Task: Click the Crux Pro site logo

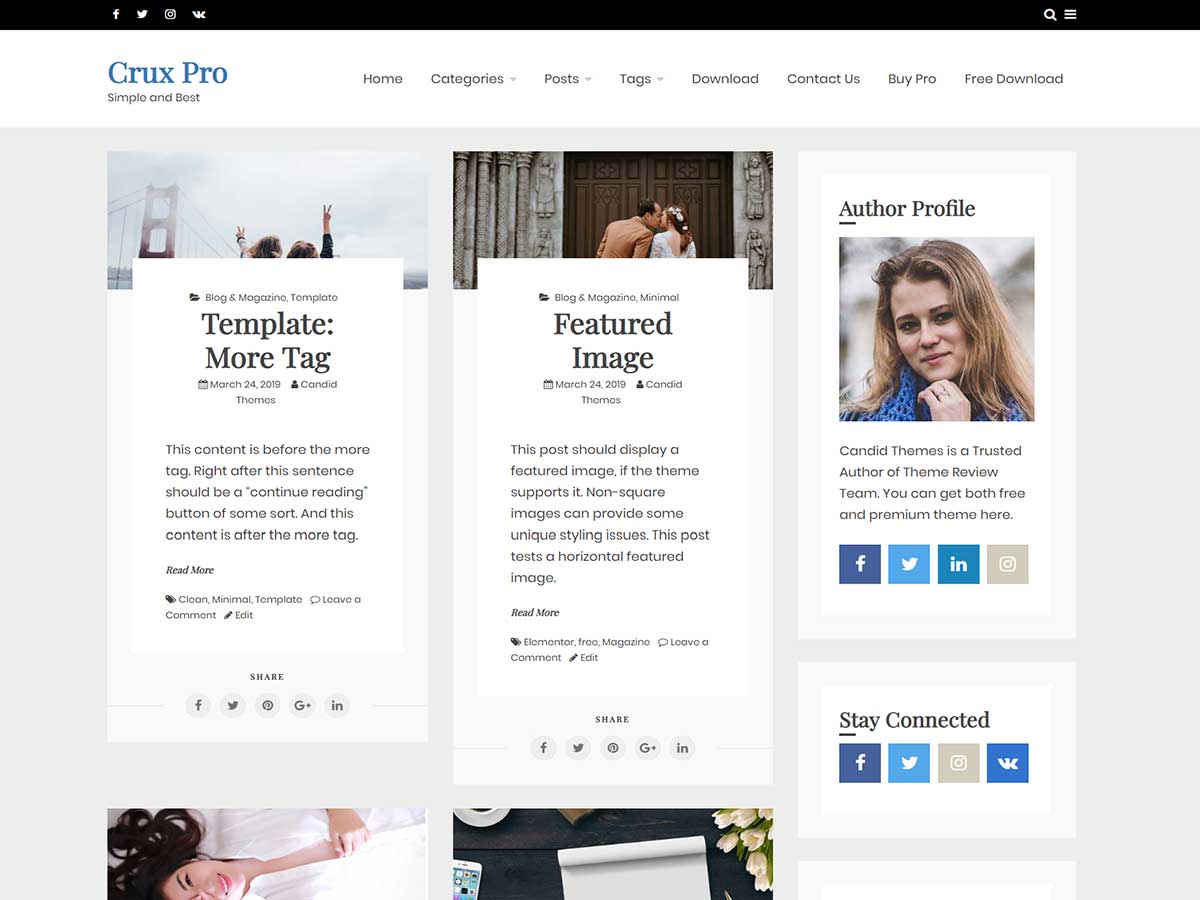Action: pyautogui.click(x=168, y=73)
